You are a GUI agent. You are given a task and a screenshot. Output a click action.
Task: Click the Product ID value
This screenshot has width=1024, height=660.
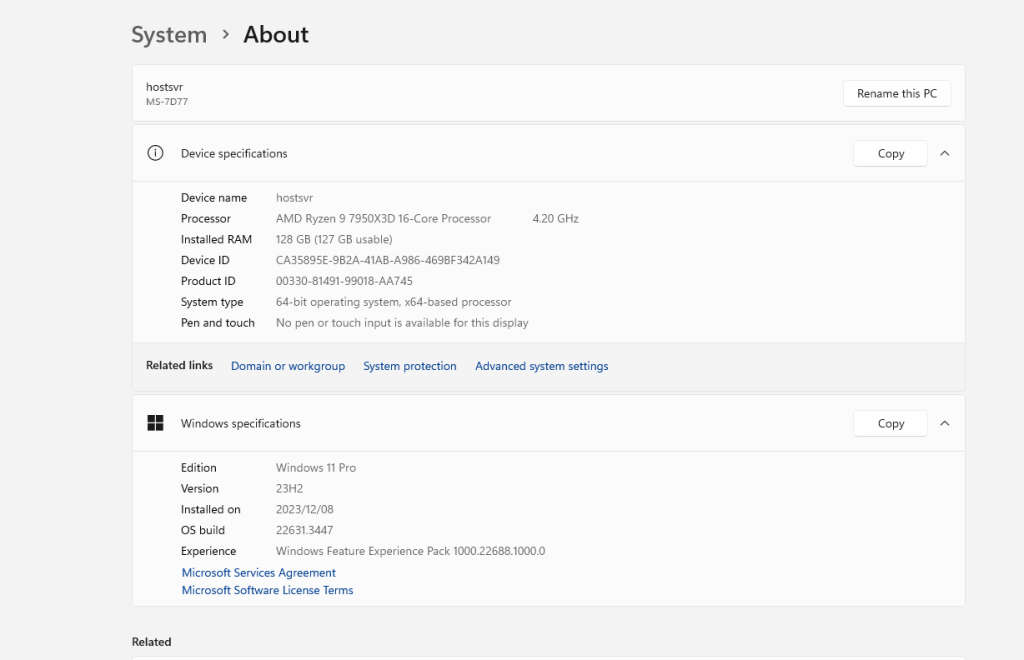(x=344, y=281)
